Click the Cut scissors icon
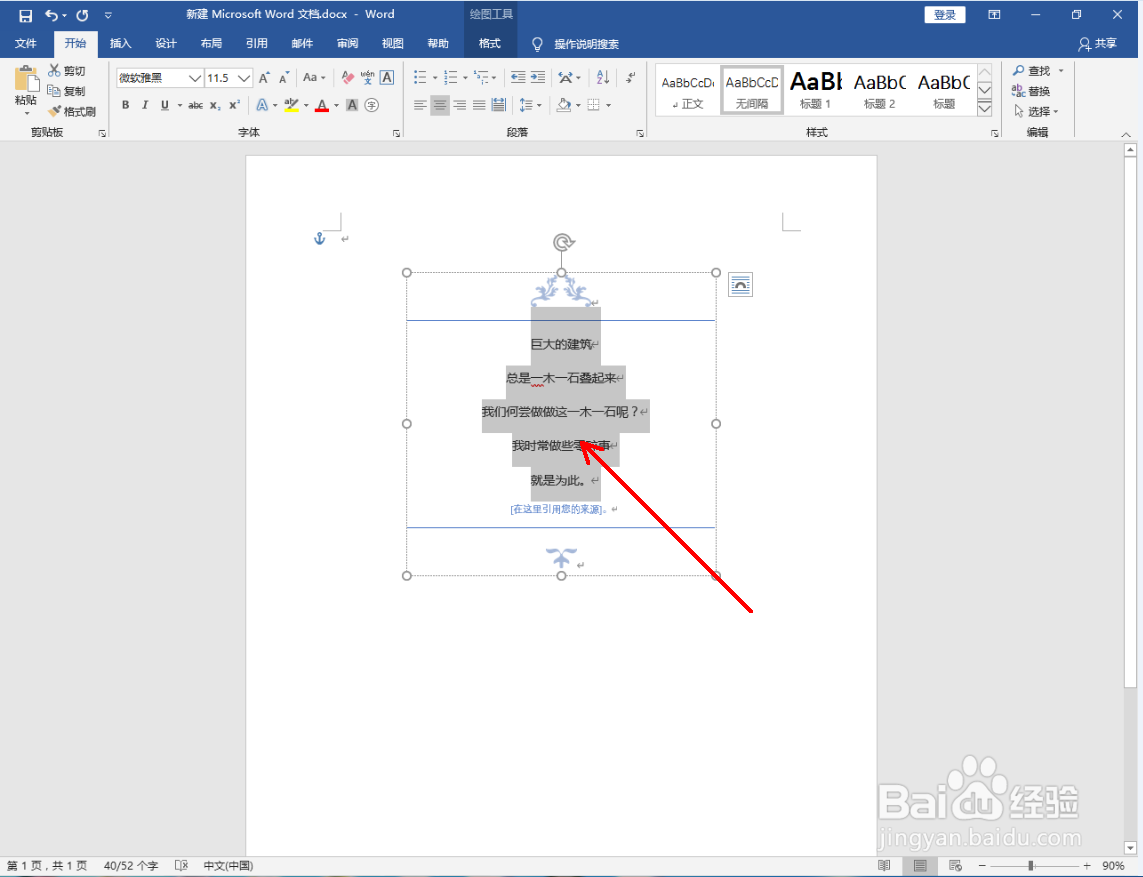The width and height of the screenshot is (1143, 877). point(56,70)
